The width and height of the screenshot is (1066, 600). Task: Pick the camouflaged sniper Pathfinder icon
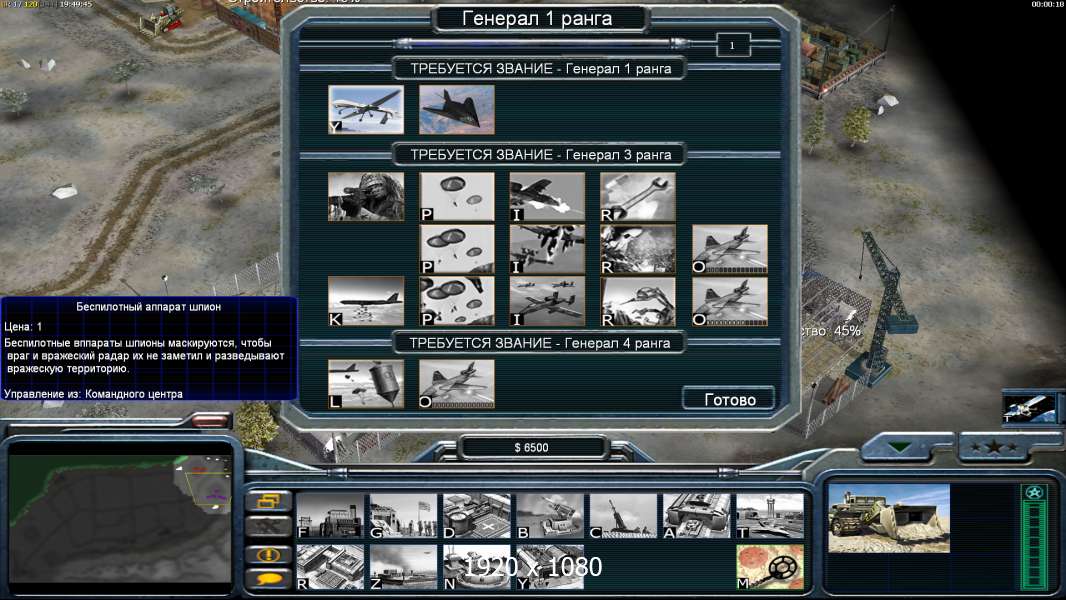point(366,196)
